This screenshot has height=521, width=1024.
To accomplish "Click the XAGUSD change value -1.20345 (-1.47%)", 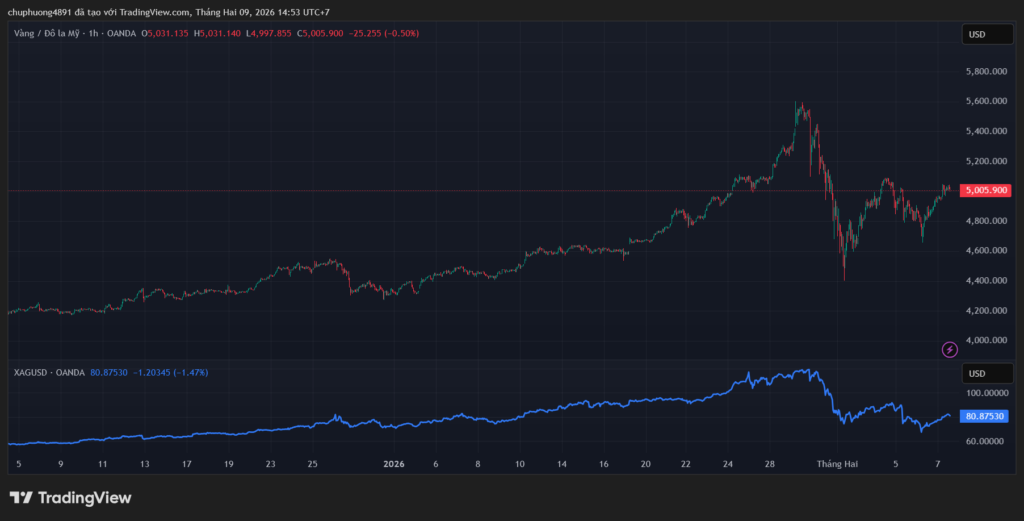I will click(170, 372).
